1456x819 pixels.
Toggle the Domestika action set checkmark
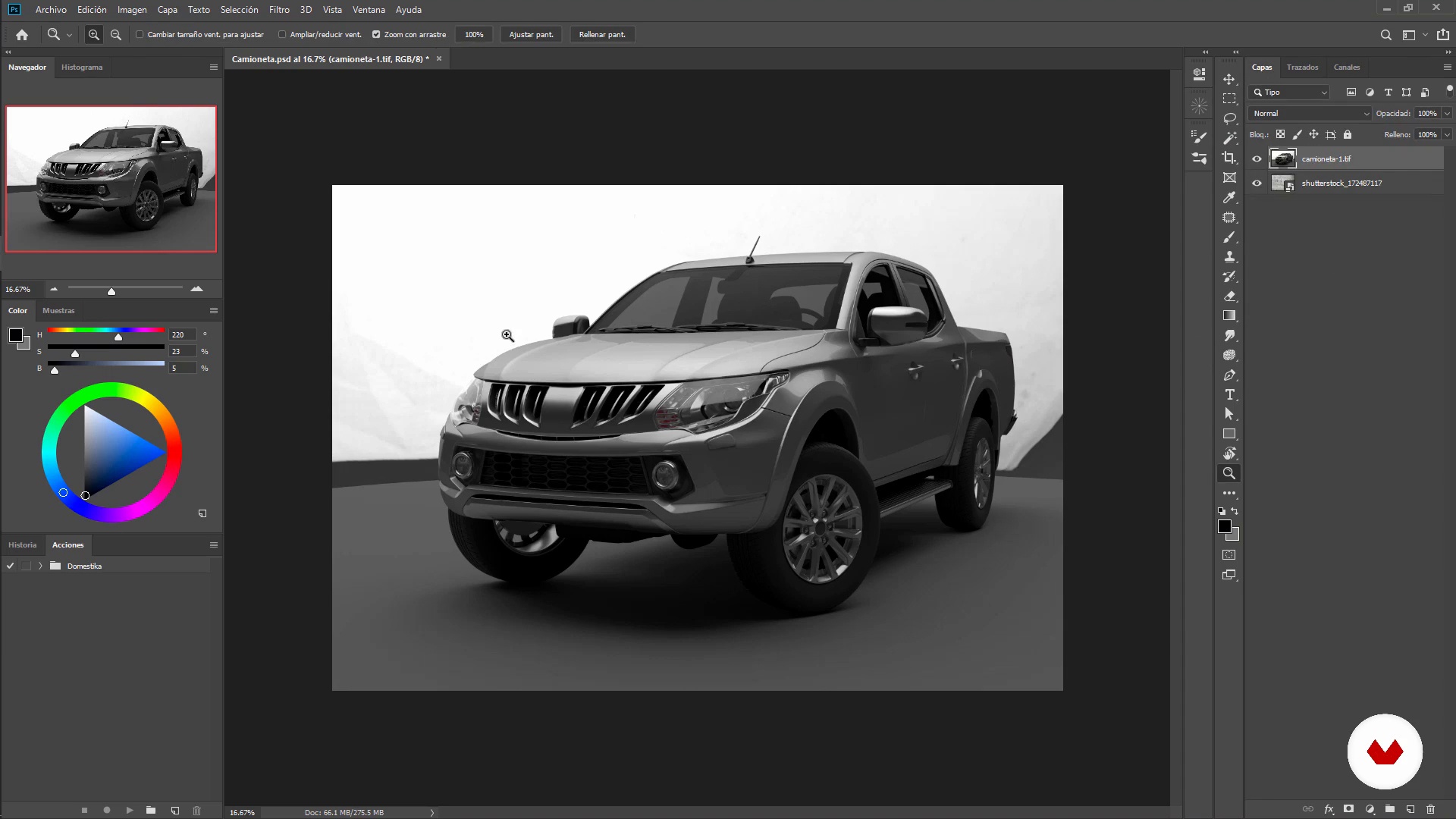click(x=11, y=566)
